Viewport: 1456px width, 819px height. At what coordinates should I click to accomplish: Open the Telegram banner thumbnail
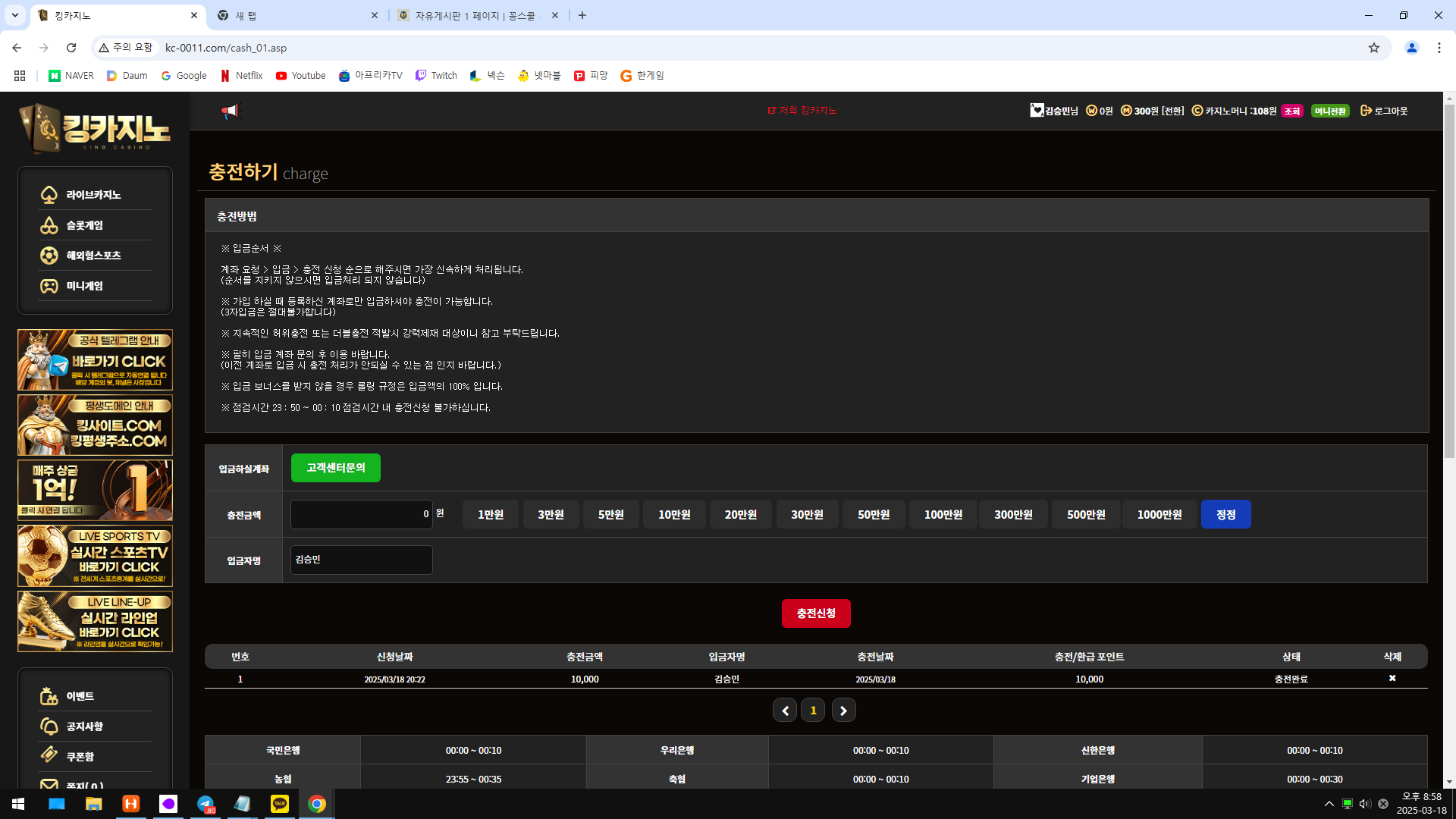(x=95, y=360)
